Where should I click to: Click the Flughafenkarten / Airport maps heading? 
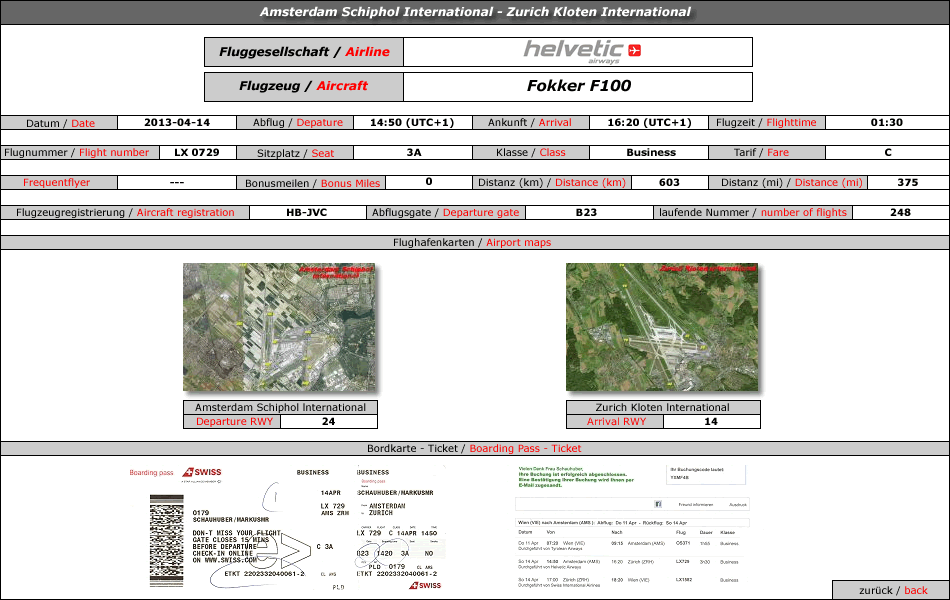(x=472, y=242)
